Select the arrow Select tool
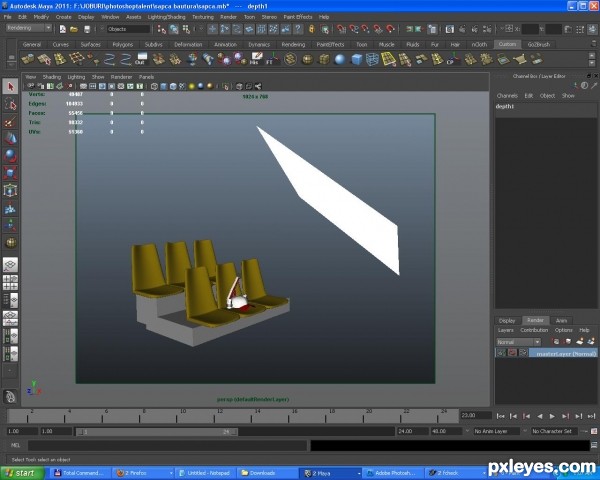Viewport: 600px width, 480px height. 10,87
